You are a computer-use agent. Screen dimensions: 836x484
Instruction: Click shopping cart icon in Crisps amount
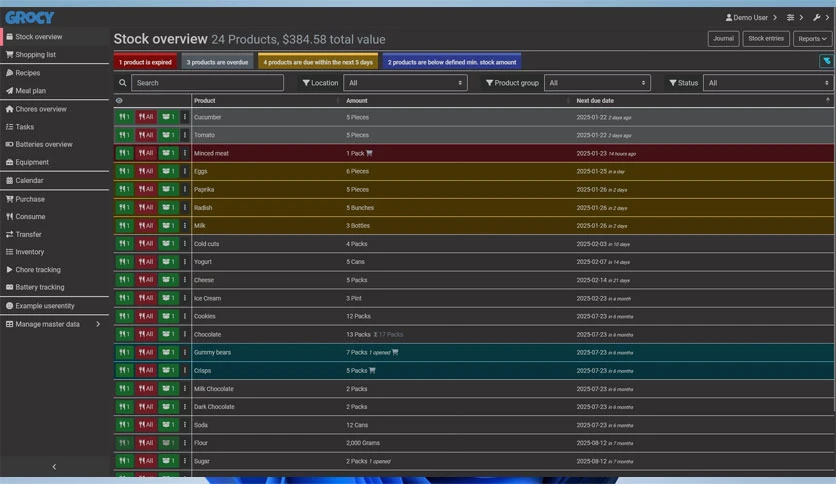click(x=372, y=370)
